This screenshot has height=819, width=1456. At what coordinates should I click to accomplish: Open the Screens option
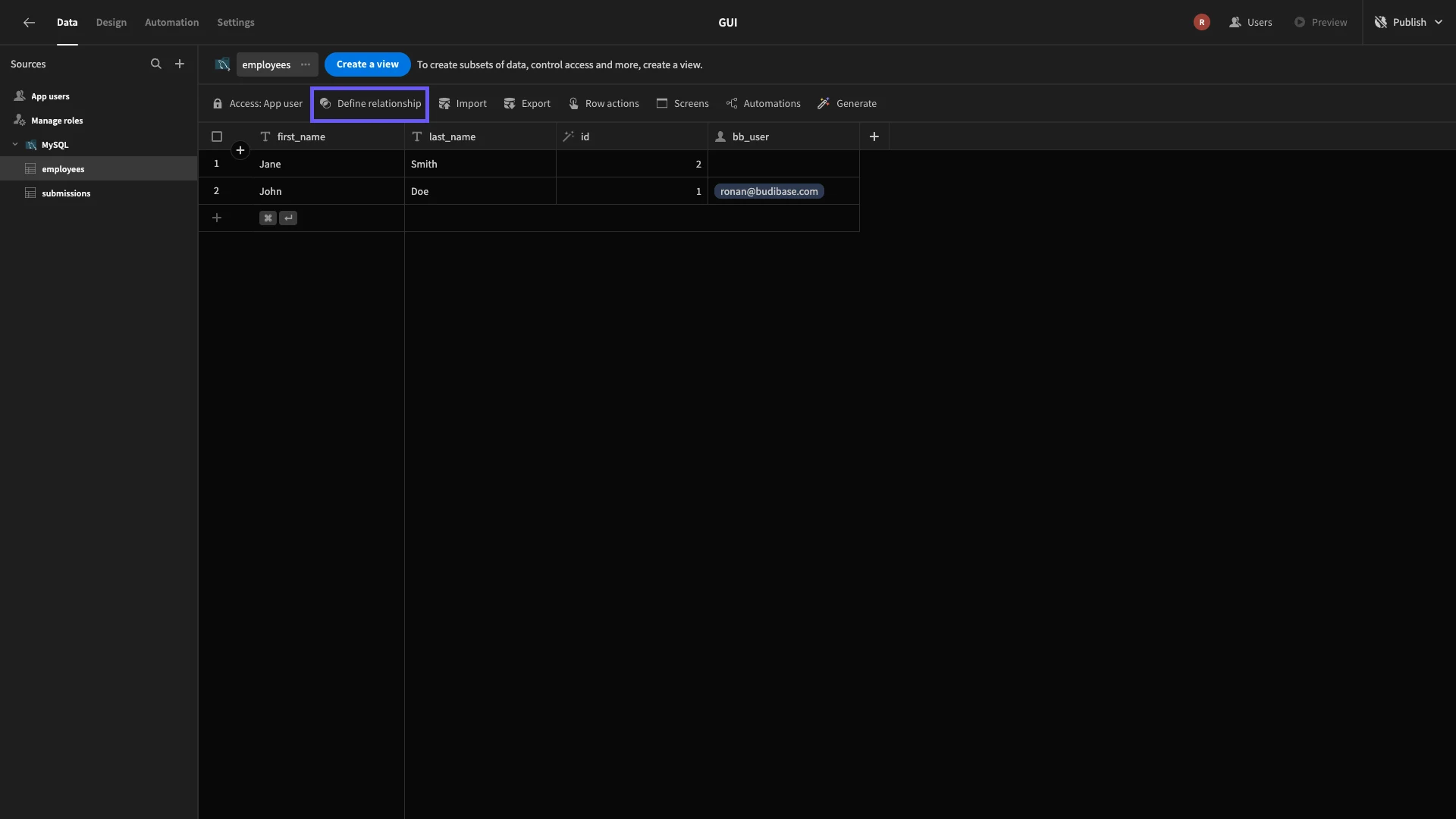click(x=682, y=104)
